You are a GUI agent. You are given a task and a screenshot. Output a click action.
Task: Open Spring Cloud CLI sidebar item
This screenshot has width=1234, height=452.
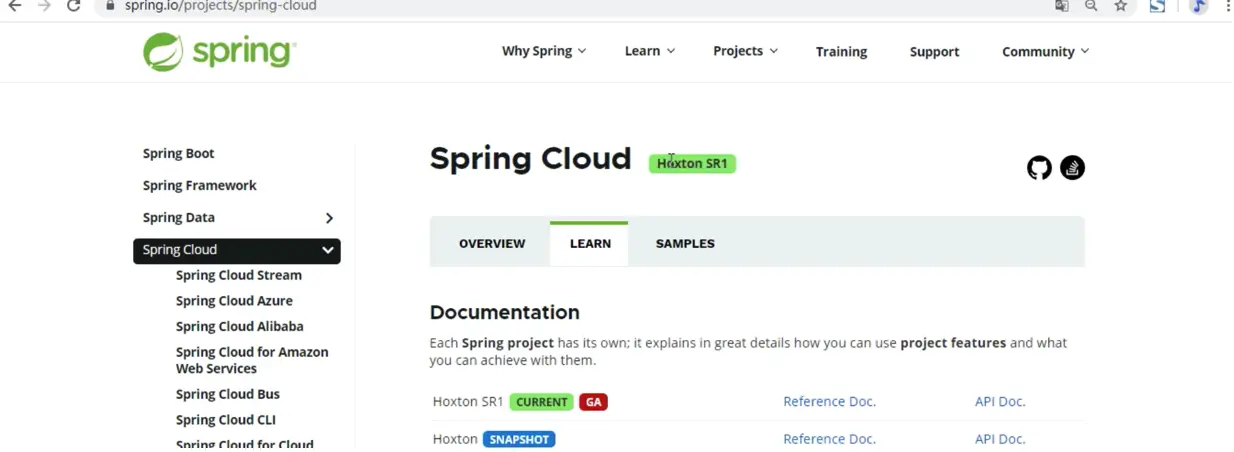225,420
